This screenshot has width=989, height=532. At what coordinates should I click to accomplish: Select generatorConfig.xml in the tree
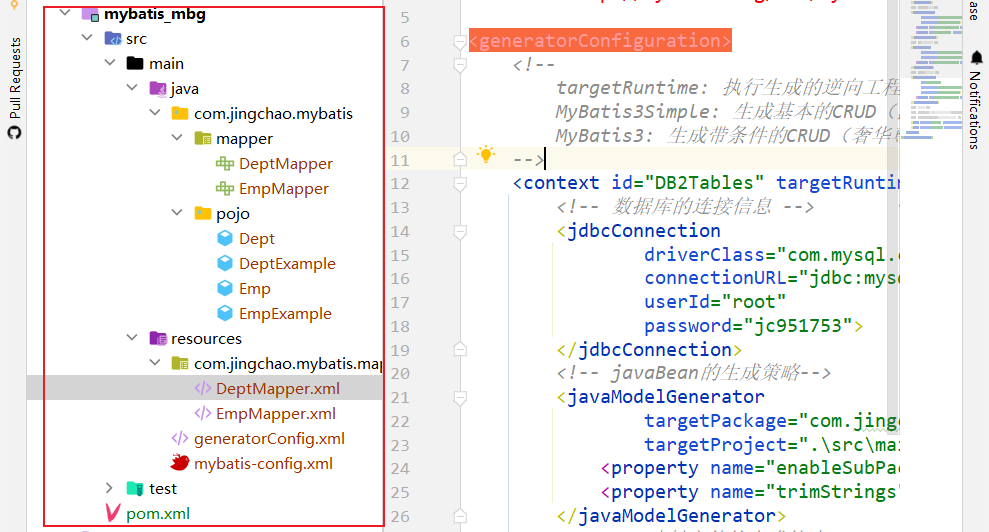(x=269, y=439)
